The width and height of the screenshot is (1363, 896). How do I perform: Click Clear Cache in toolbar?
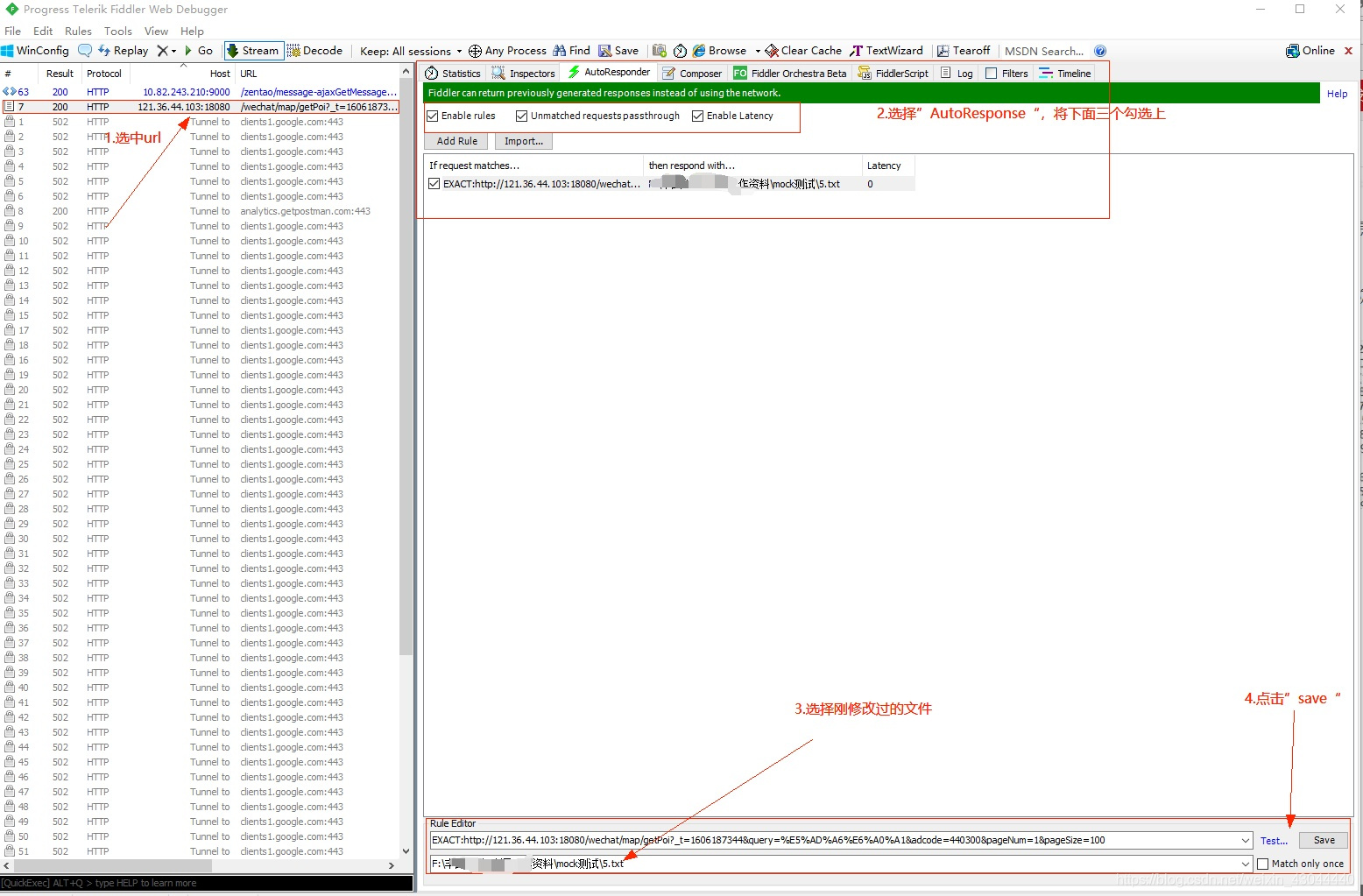(x=803, y=51)
